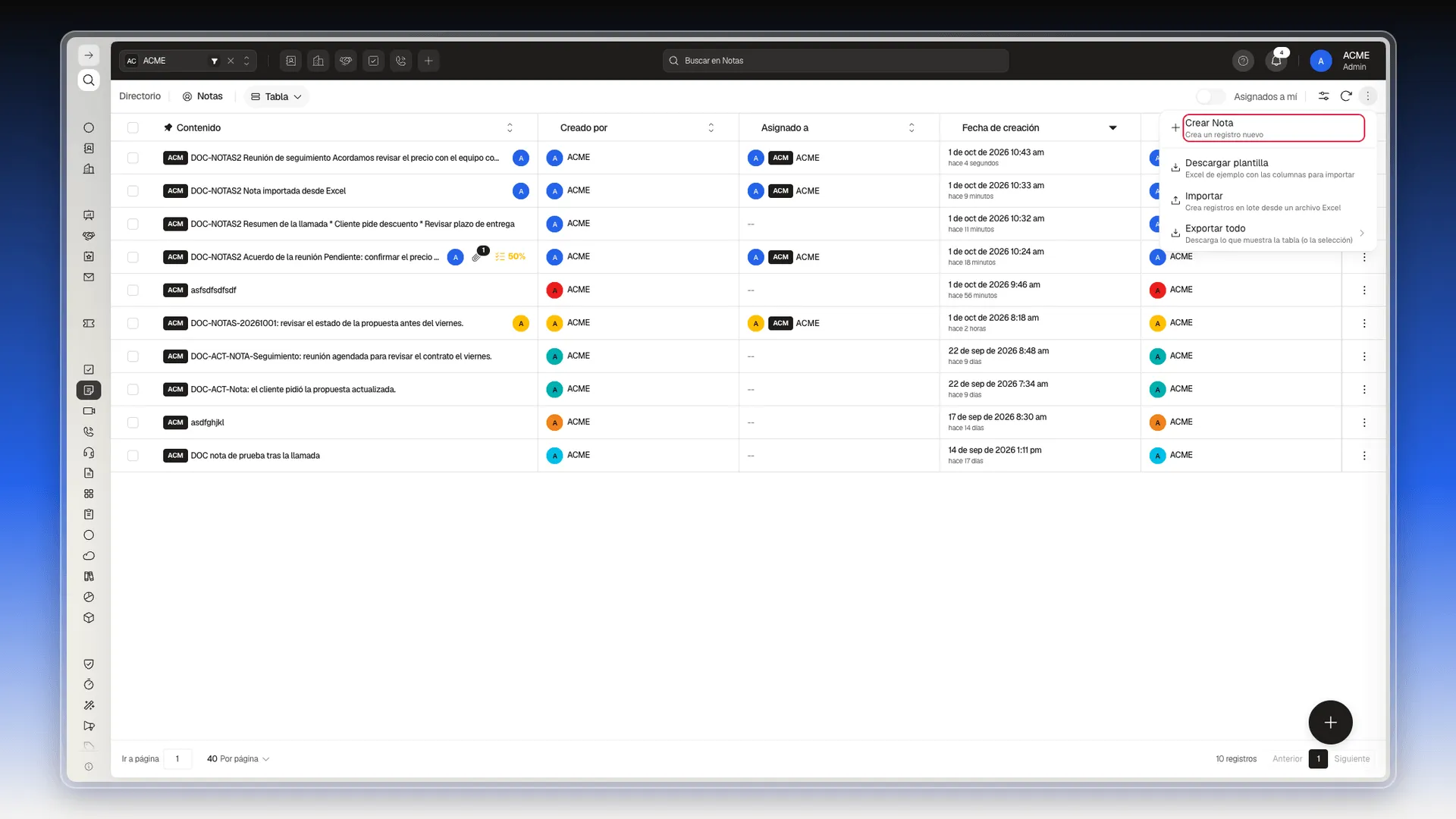This screenshot has width=1456, height=819.
Task: Open Exportar todo submenu
Action: click(x=1269, y=234)
